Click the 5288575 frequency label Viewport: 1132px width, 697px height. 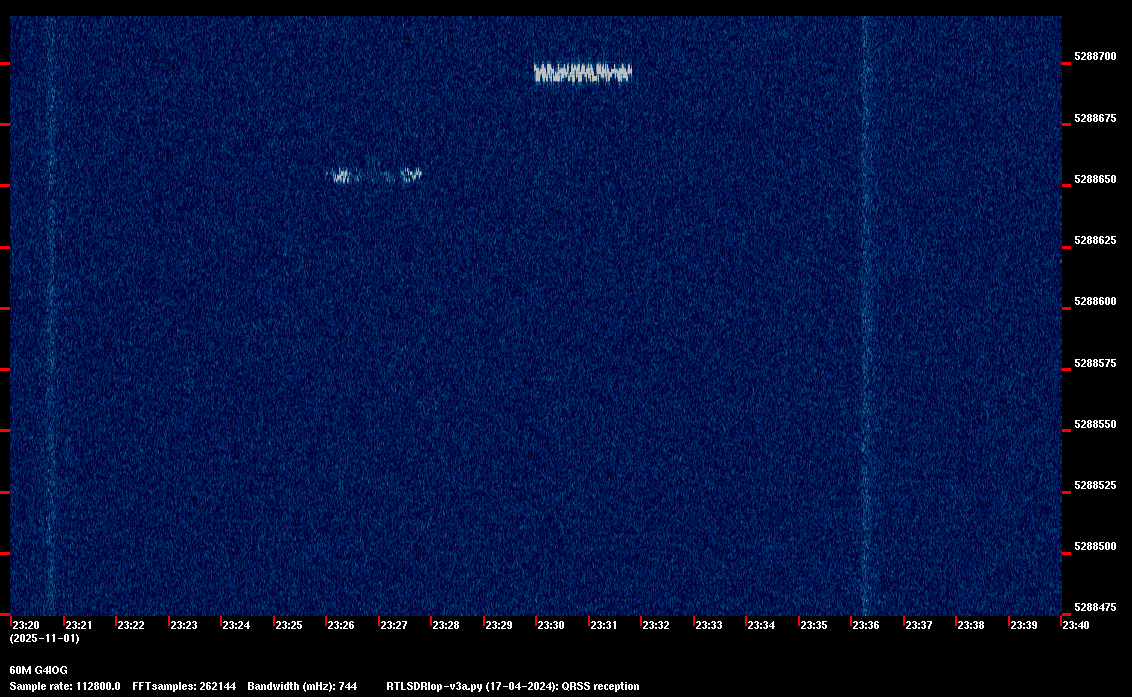pos(1094,363)
